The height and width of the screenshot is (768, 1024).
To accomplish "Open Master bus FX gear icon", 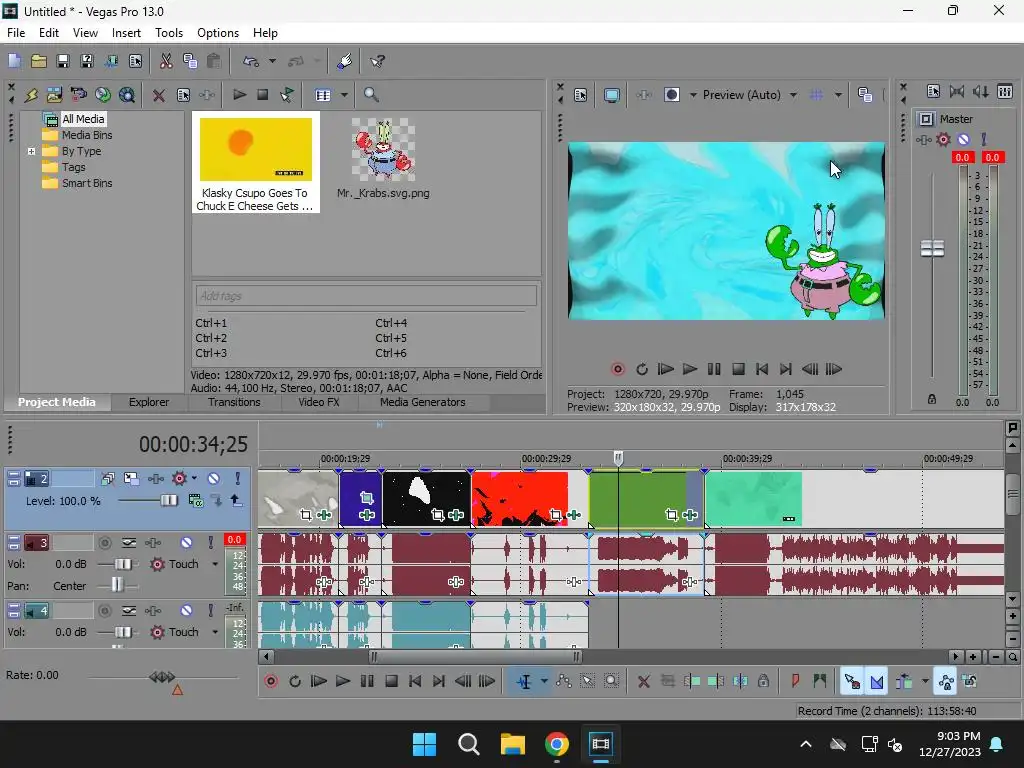I will point(943,139).
